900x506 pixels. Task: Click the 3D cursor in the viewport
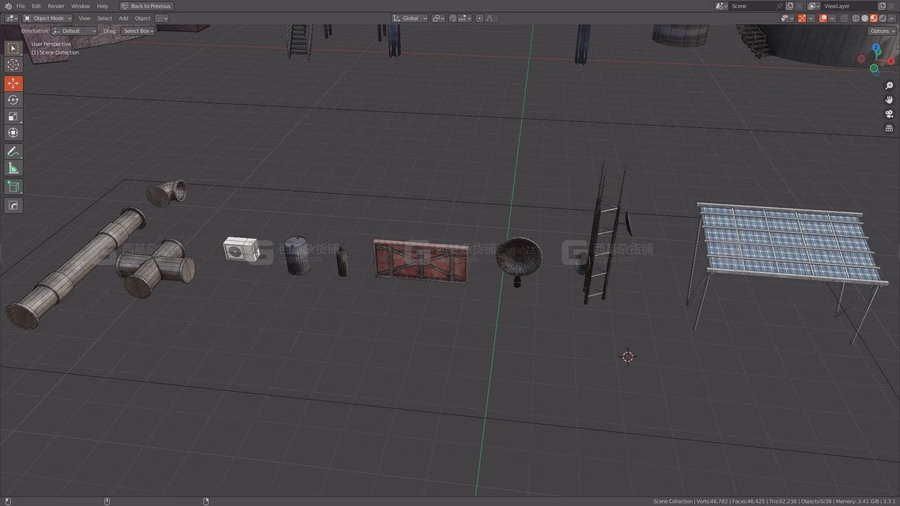pos(628,357)
